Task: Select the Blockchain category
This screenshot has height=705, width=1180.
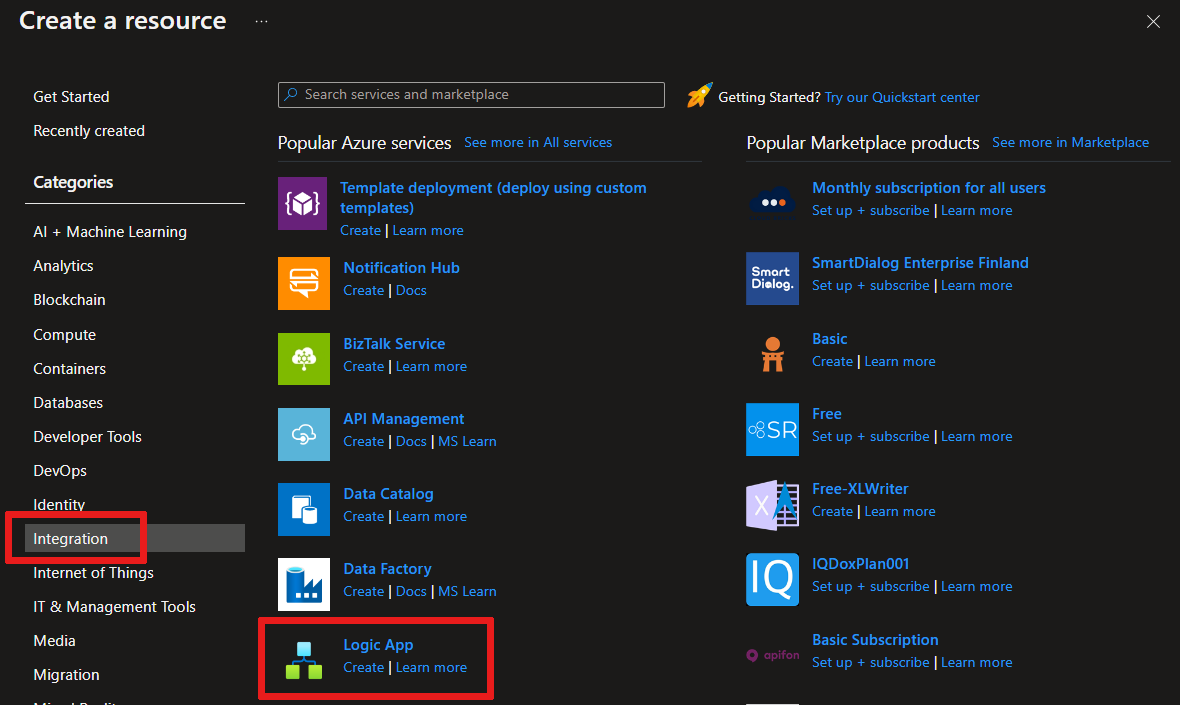Action: 69,299
